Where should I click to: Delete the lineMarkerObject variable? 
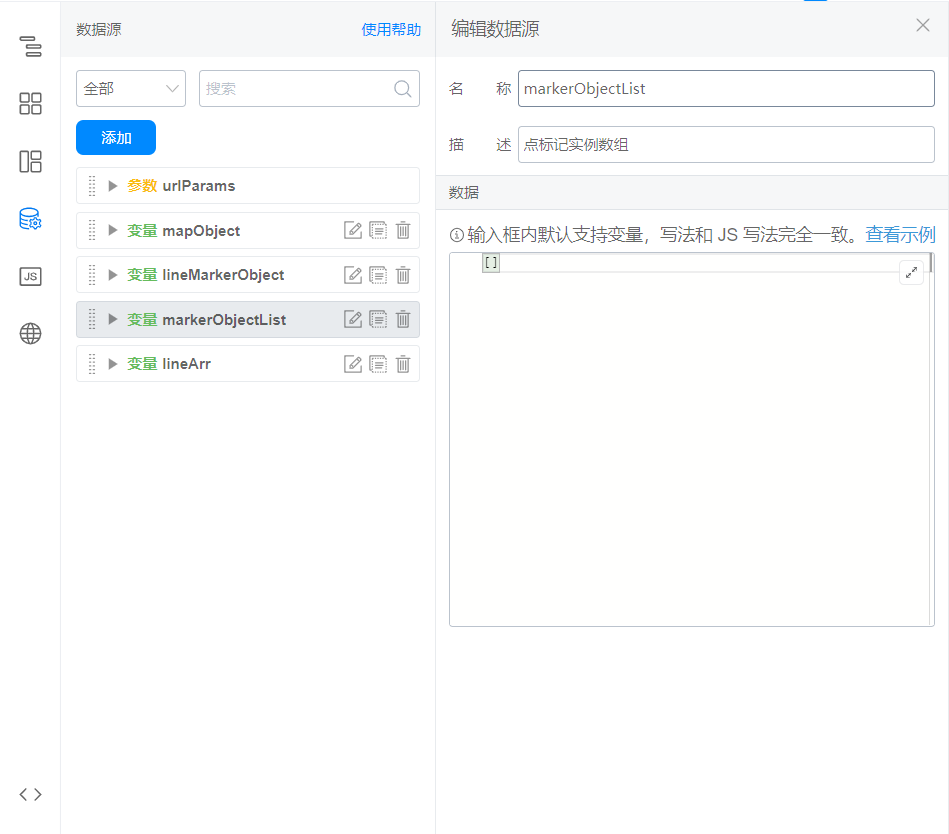403,275
